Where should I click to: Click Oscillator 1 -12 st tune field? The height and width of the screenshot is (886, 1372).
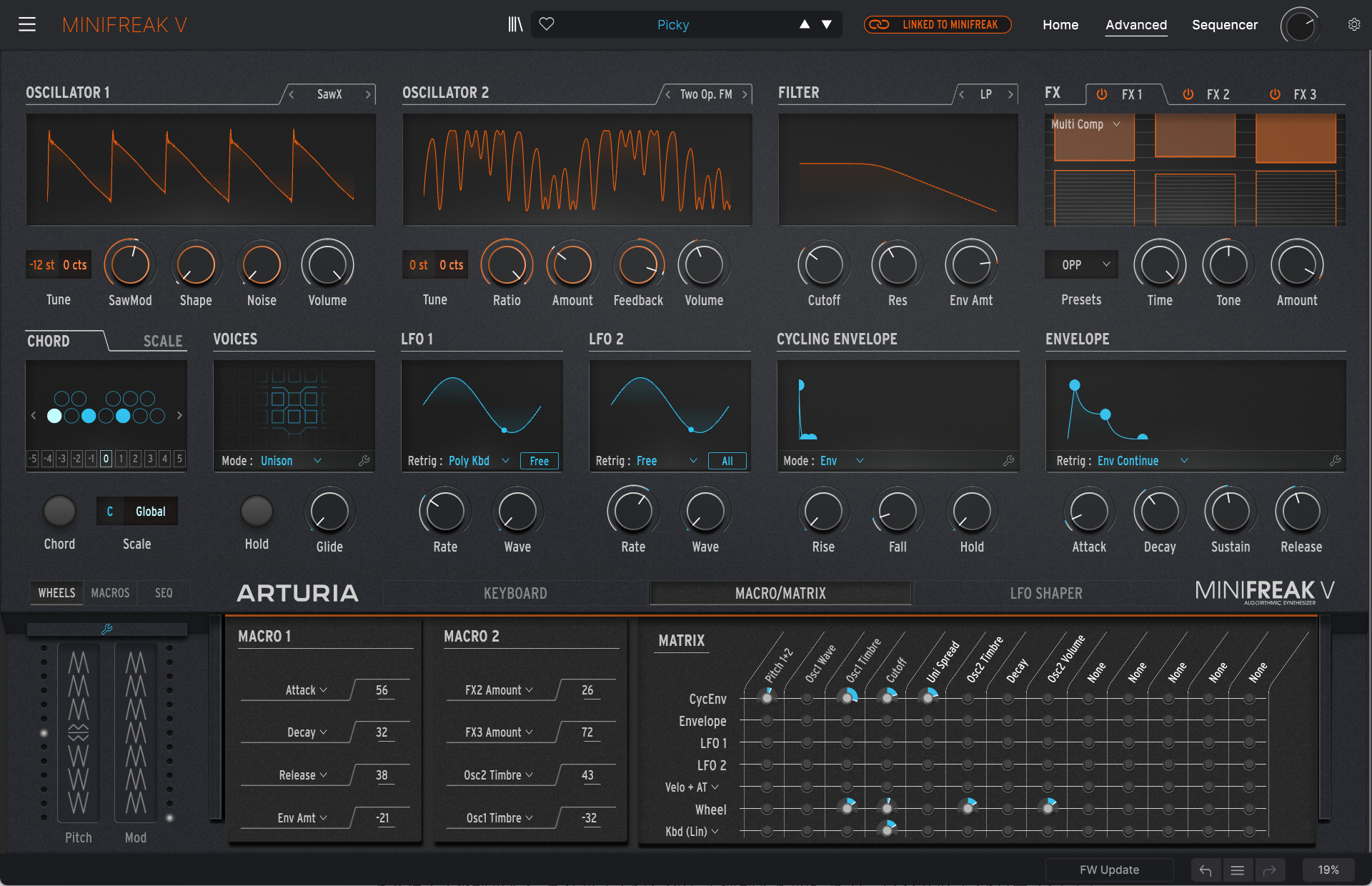click(42, 264)
